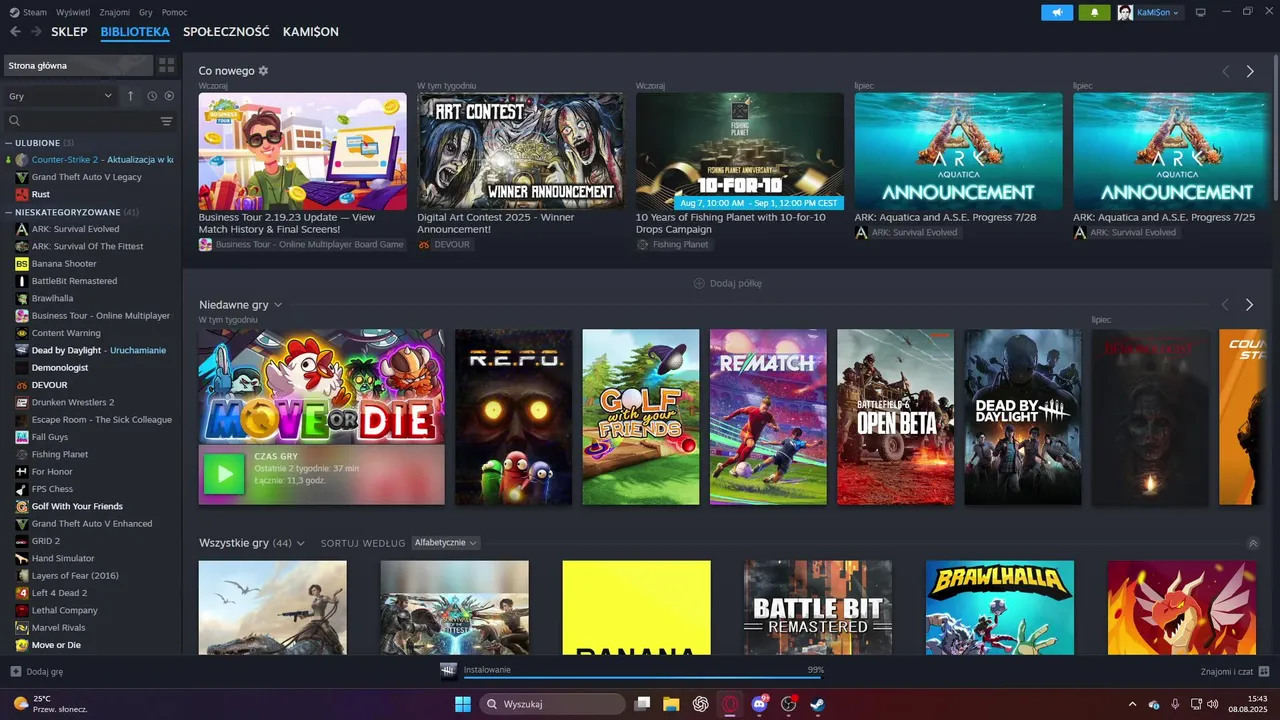Open Business Tour 2.19.23 Update news
1280x720 pixels.
click(302, 151)
